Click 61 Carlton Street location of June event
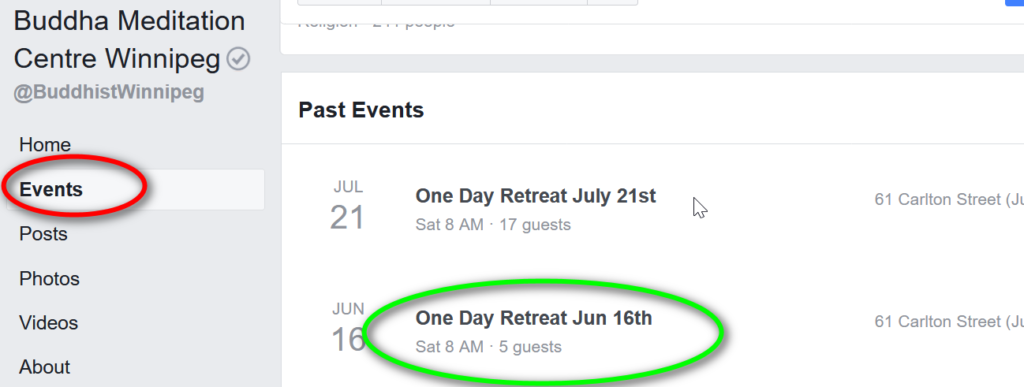This screenshot has height=387, width=1024. click(949, 322)
